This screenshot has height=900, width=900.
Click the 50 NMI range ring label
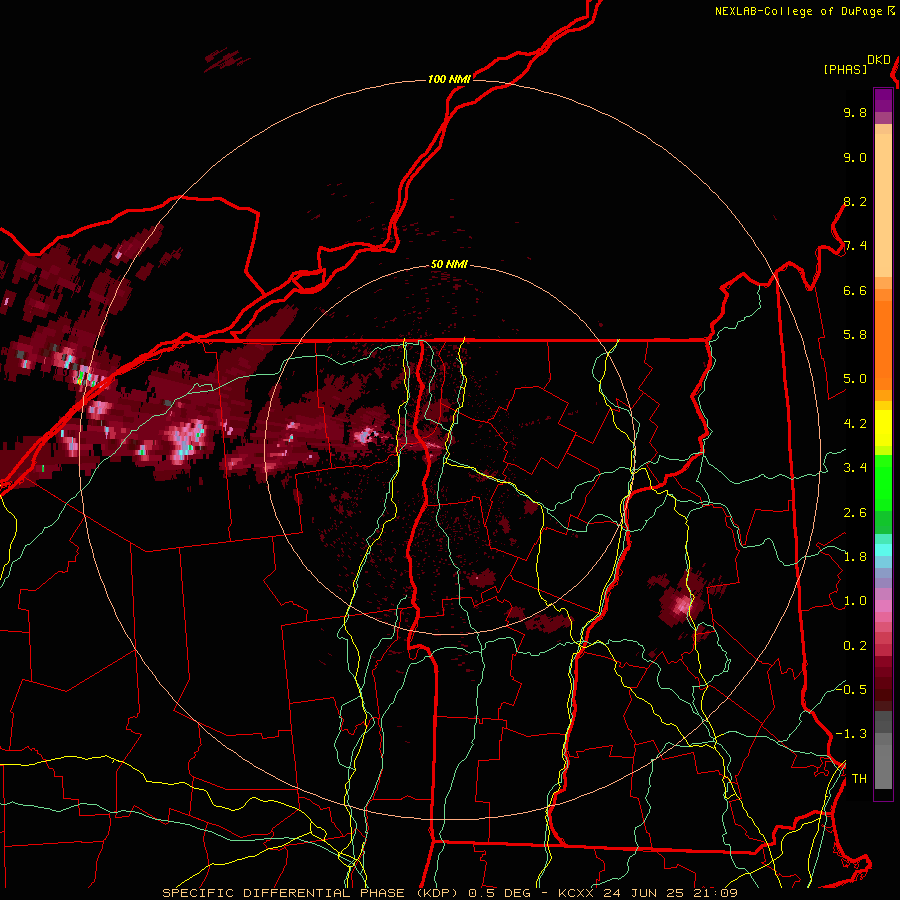449,265
